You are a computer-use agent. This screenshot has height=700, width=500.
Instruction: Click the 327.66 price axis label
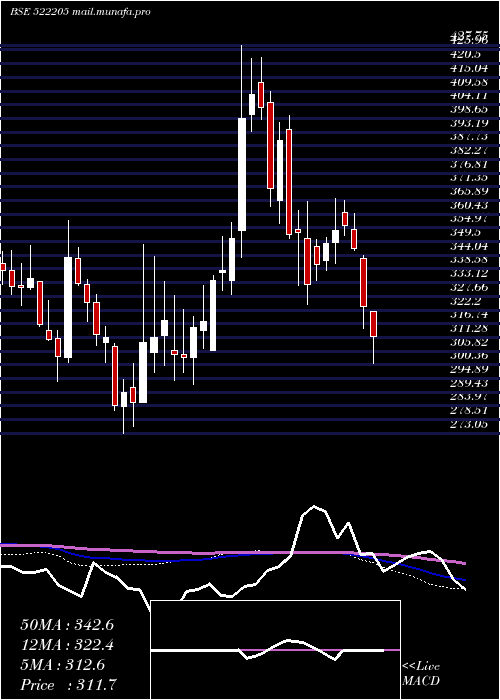tap(469, 288)
